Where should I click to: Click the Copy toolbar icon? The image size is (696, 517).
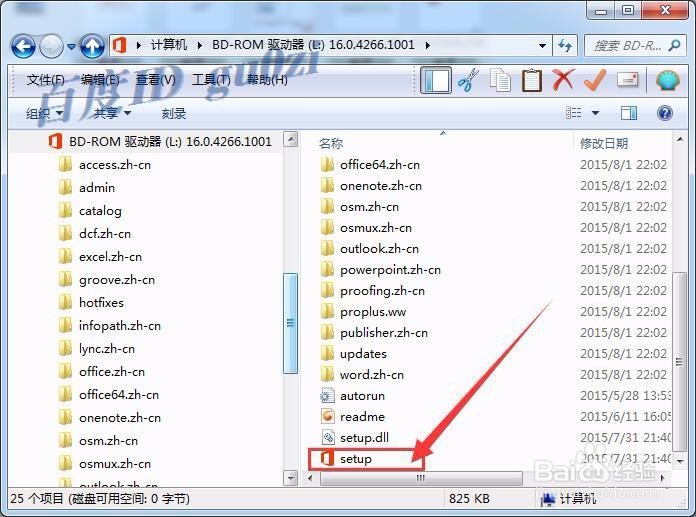(500, 80)
